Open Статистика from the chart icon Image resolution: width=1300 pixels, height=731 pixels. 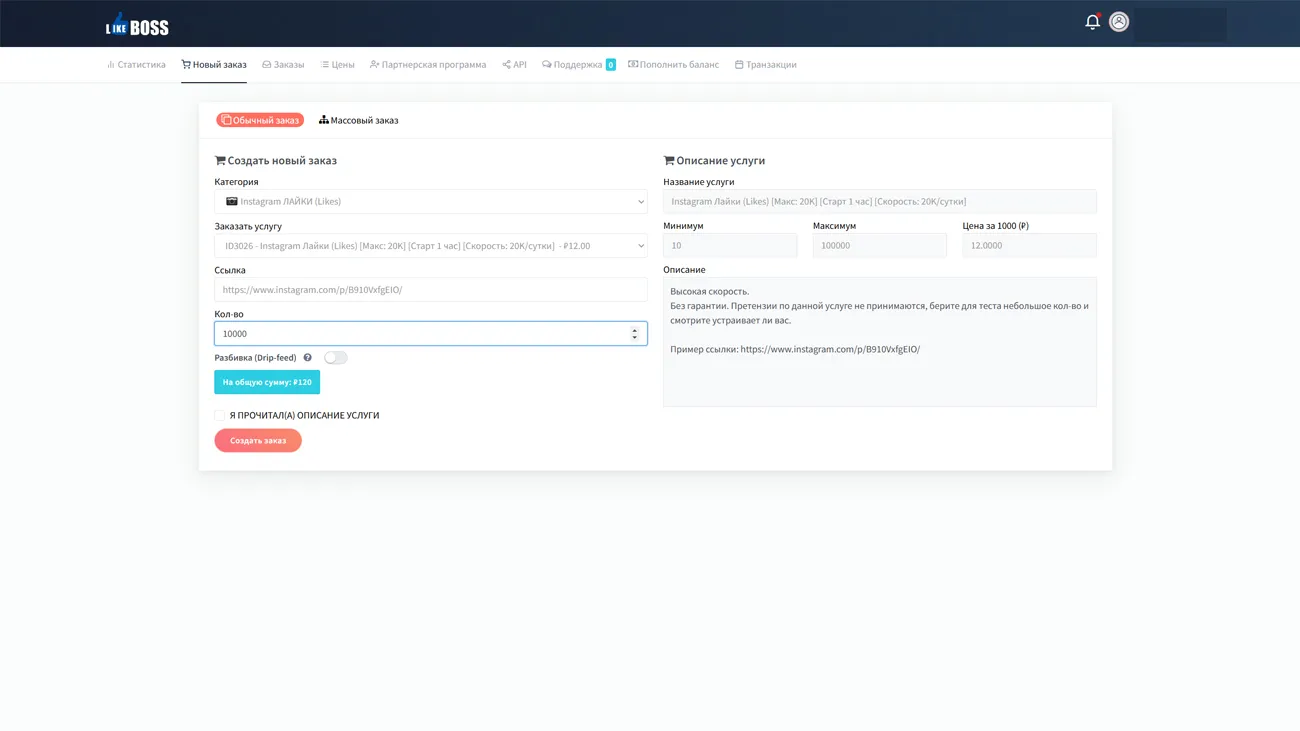111,65
